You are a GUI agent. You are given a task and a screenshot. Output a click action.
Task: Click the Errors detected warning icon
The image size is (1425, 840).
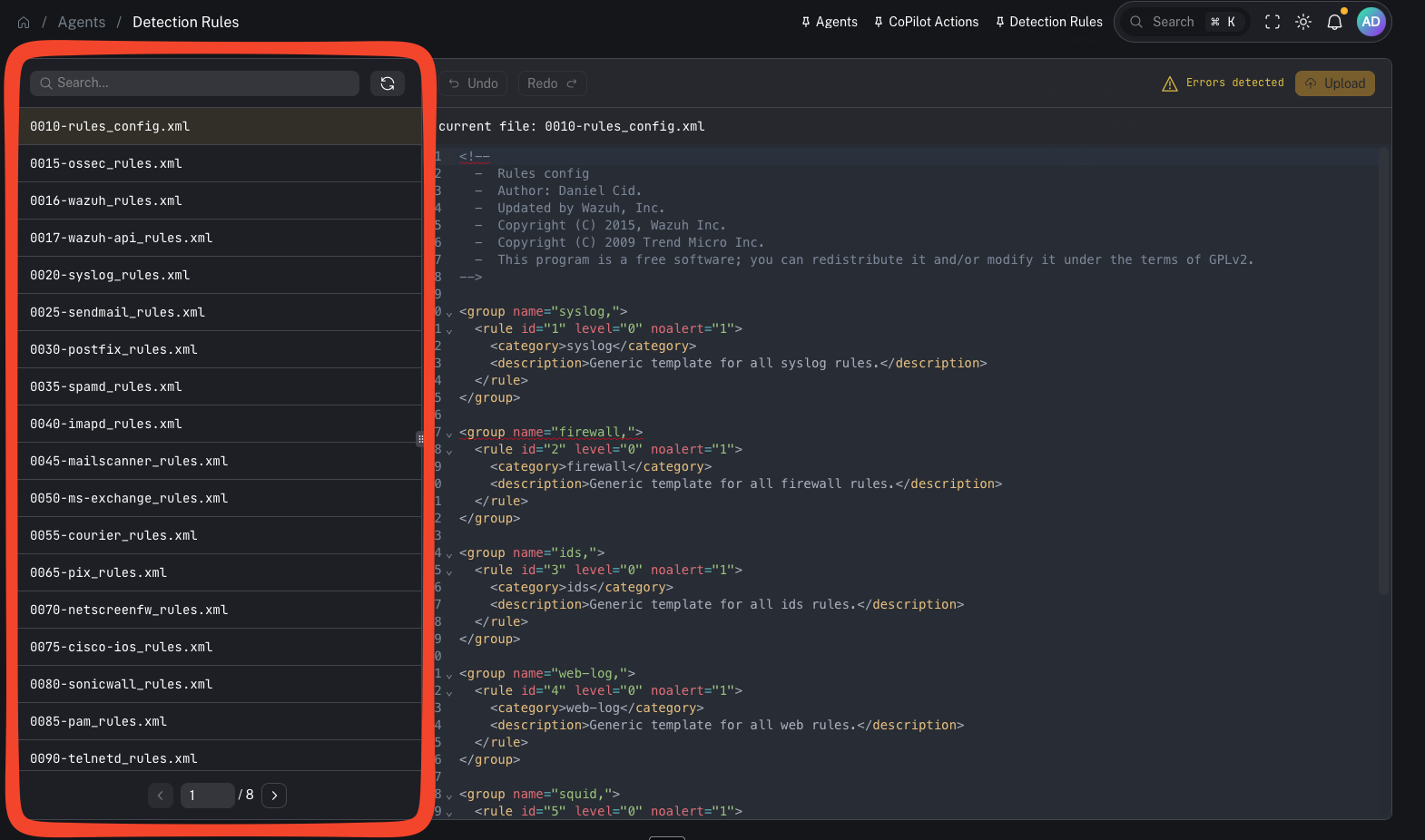pos(1170,83)
